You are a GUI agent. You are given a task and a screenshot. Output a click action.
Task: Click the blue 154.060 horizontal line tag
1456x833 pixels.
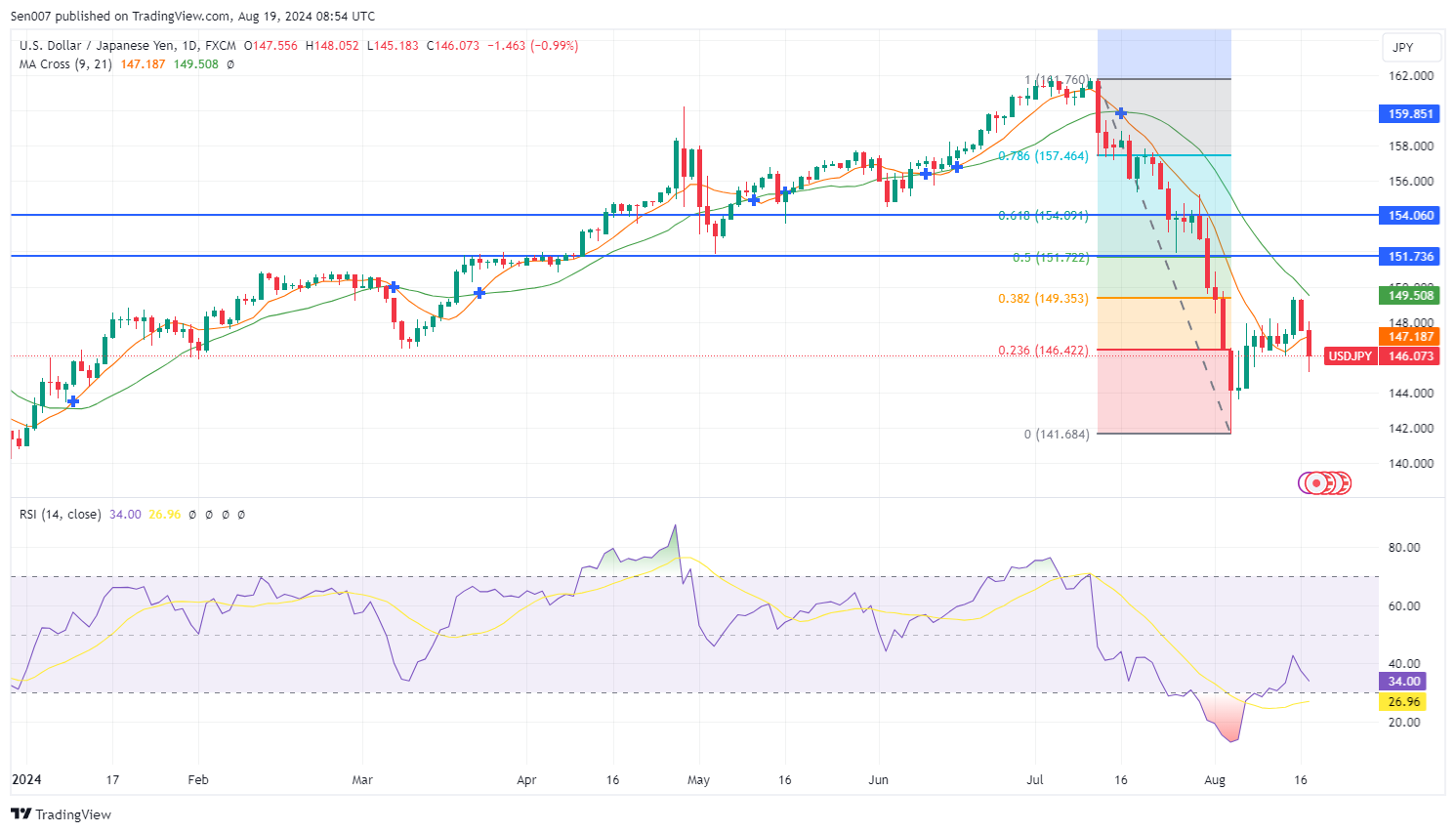point(1410,216)
